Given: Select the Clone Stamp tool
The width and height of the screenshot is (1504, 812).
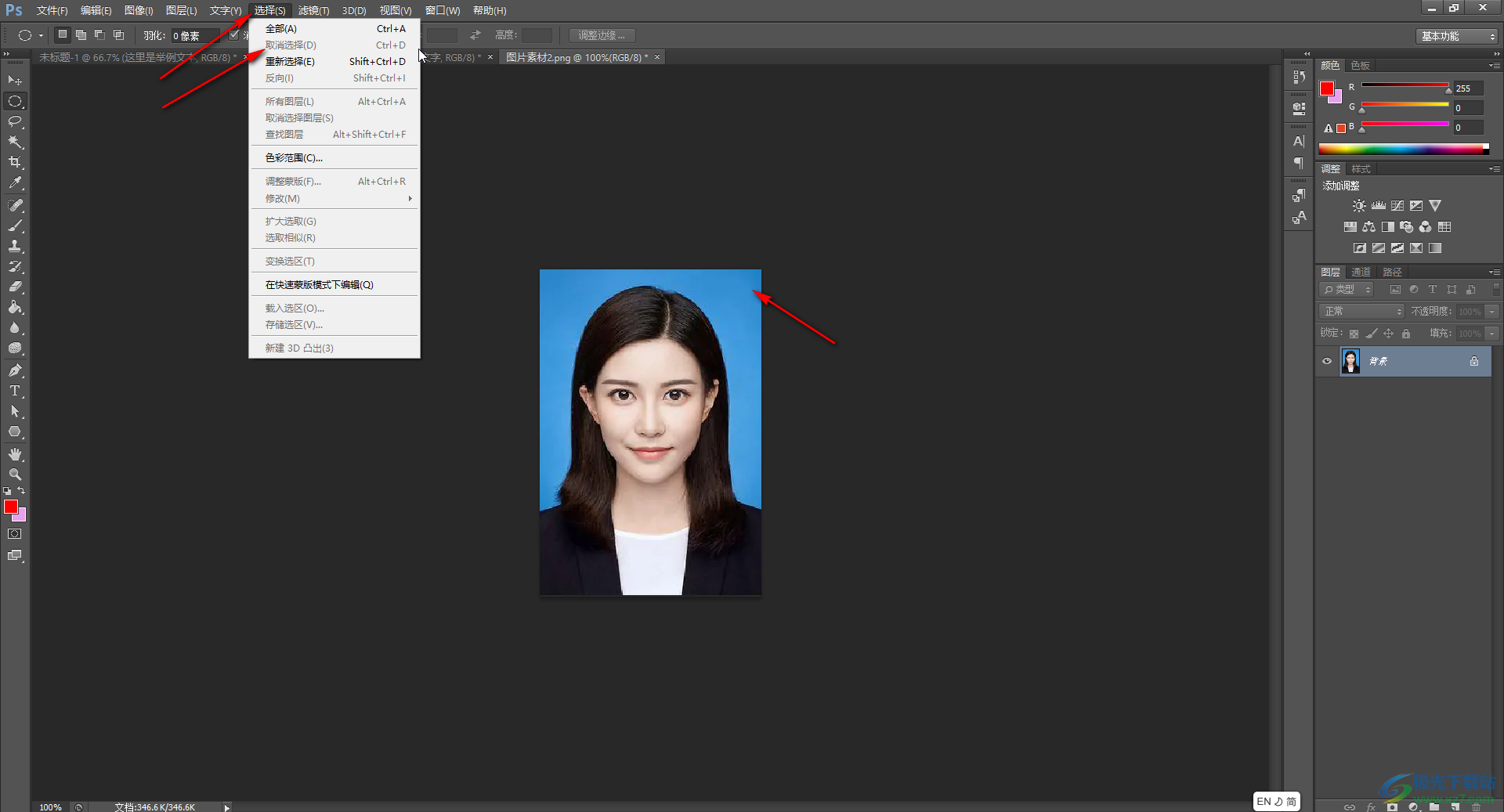Looking at the screenshot, I should (15, 246).
